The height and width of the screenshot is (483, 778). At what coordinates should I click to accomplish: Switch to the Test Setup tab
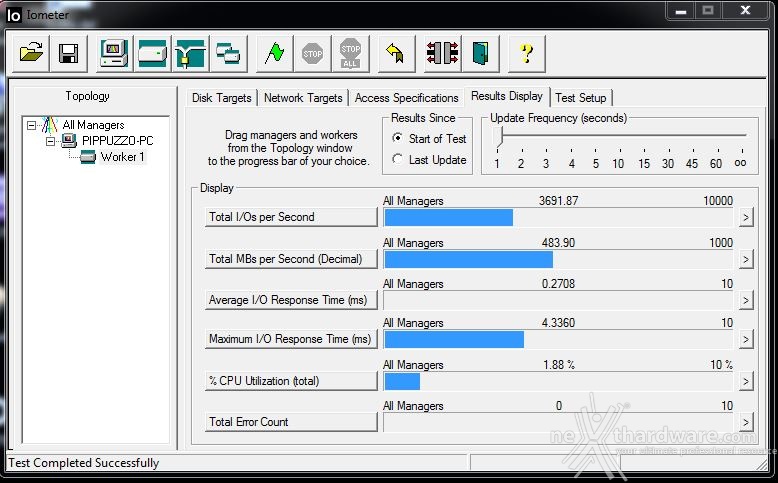coord(581,98)
